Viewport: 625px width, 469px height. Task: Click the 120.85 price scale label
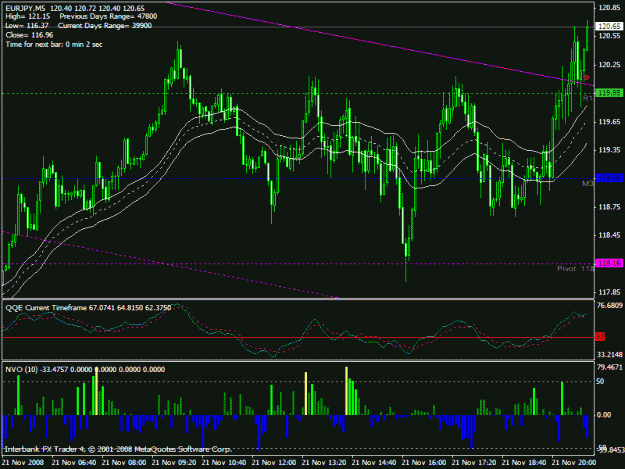(609, 8)
